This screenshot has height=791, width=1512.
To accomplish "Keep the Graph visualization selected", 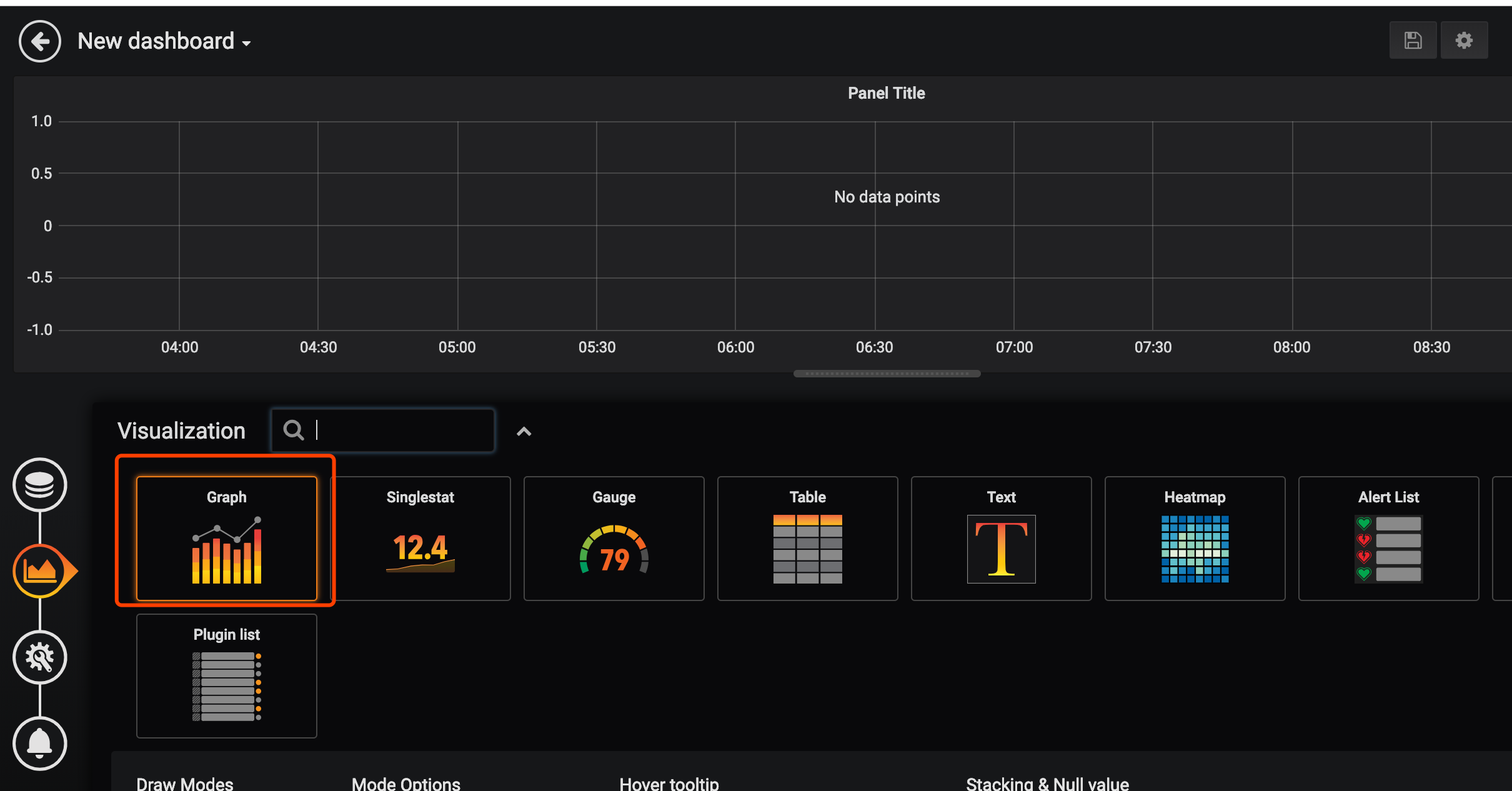I will [x=226, y=539].
